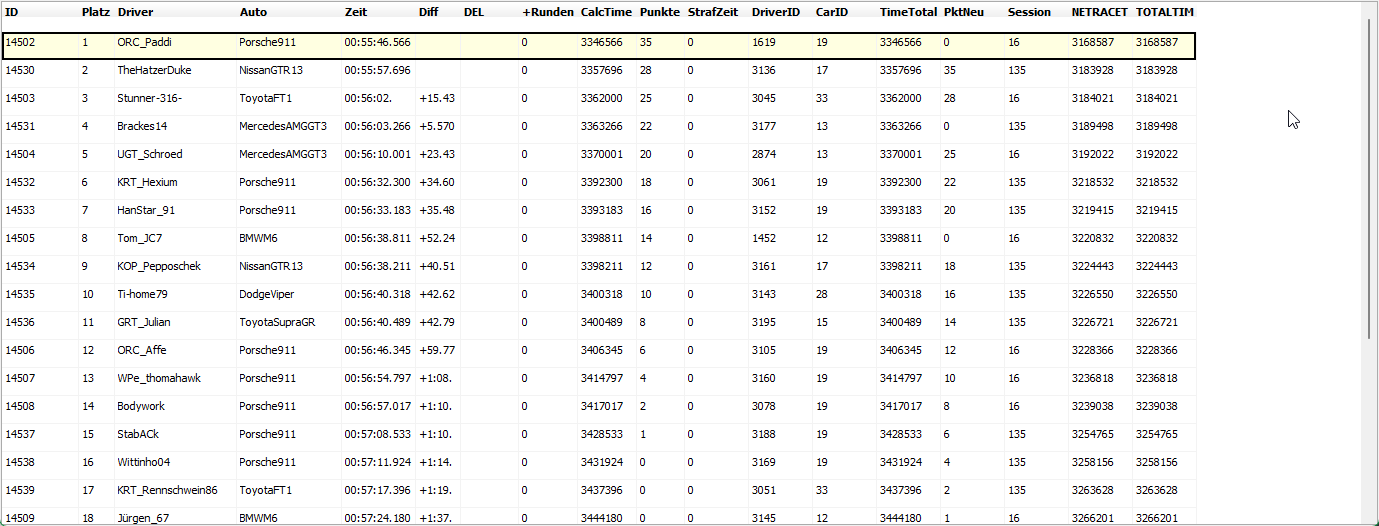Select the ORC_Paddi driver cell
The image size is (1379, 526).
[x=144, y=43]
